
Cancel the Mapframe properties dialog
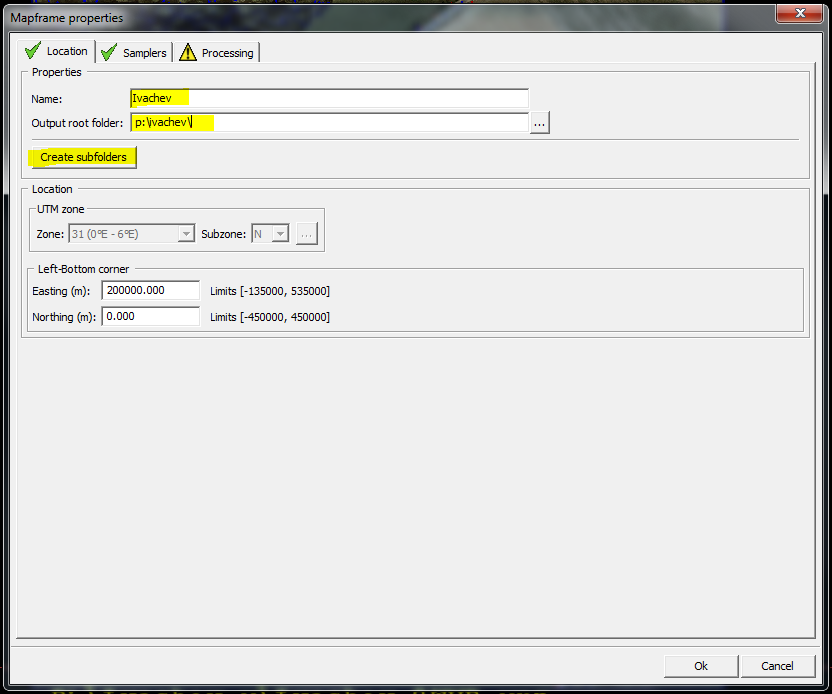pos(777,666)
